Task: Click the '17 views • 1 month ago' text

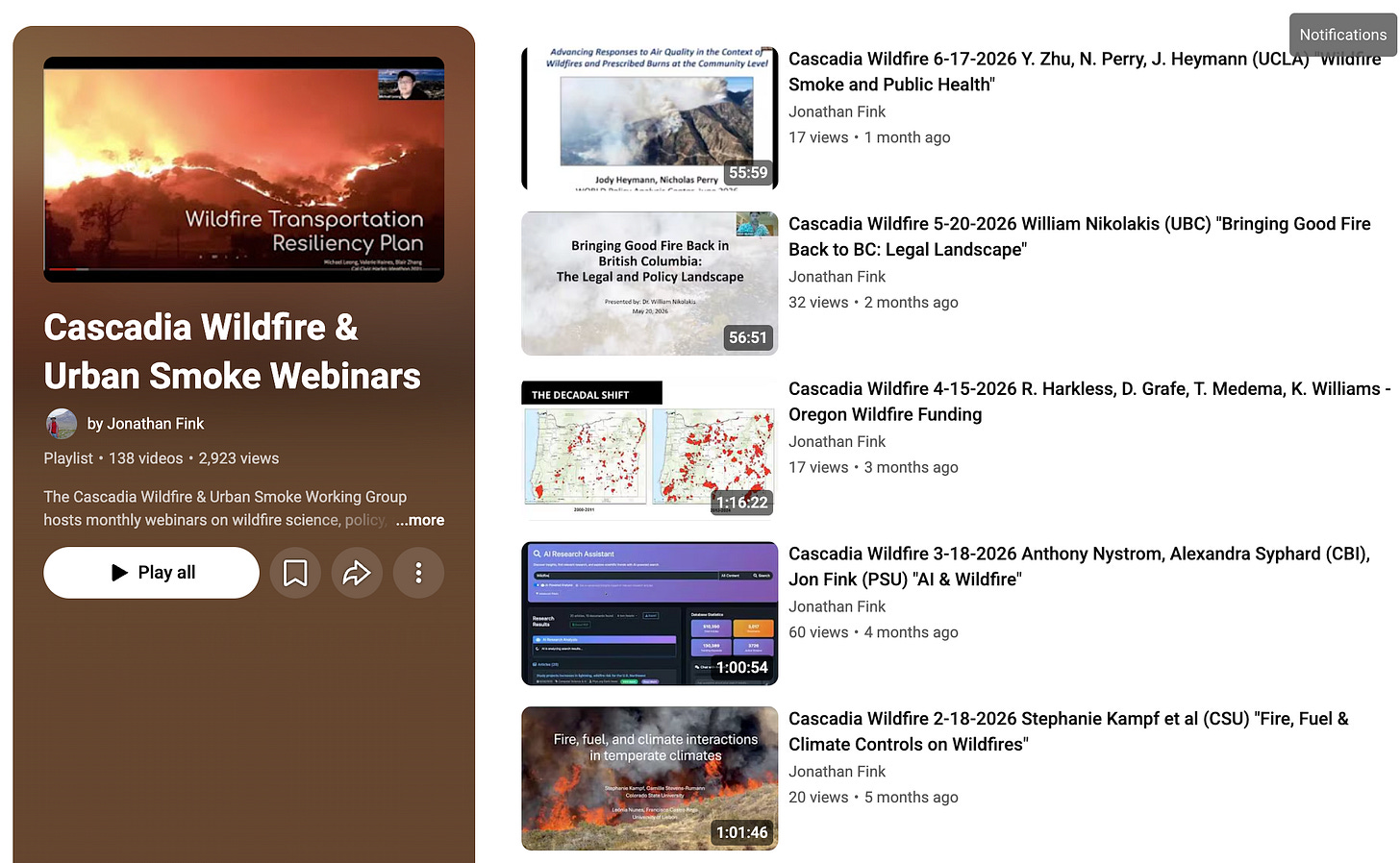Action: tap(869, 137)
